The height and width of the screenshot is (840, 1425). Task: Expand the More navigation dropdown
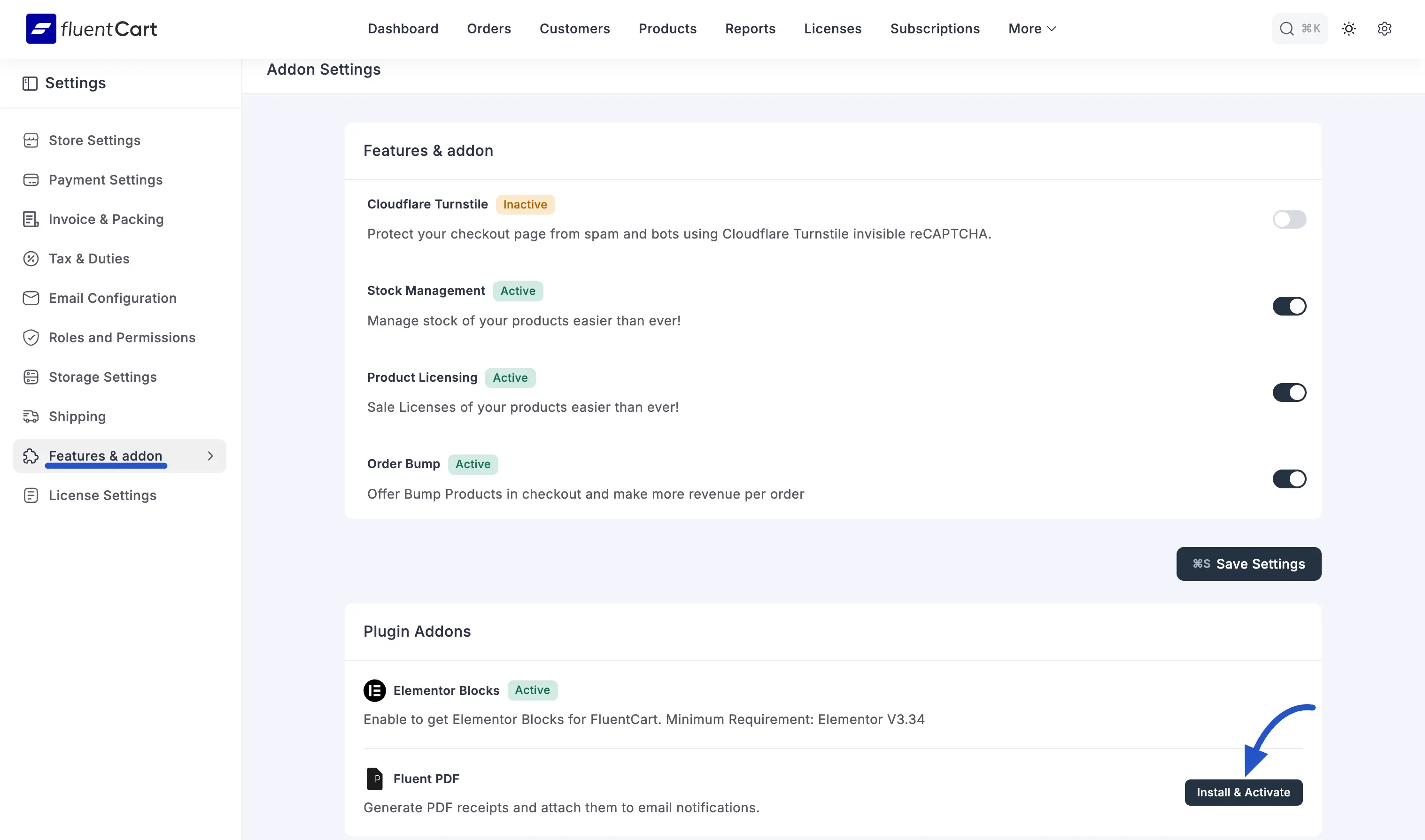(x=1031, y=28)
